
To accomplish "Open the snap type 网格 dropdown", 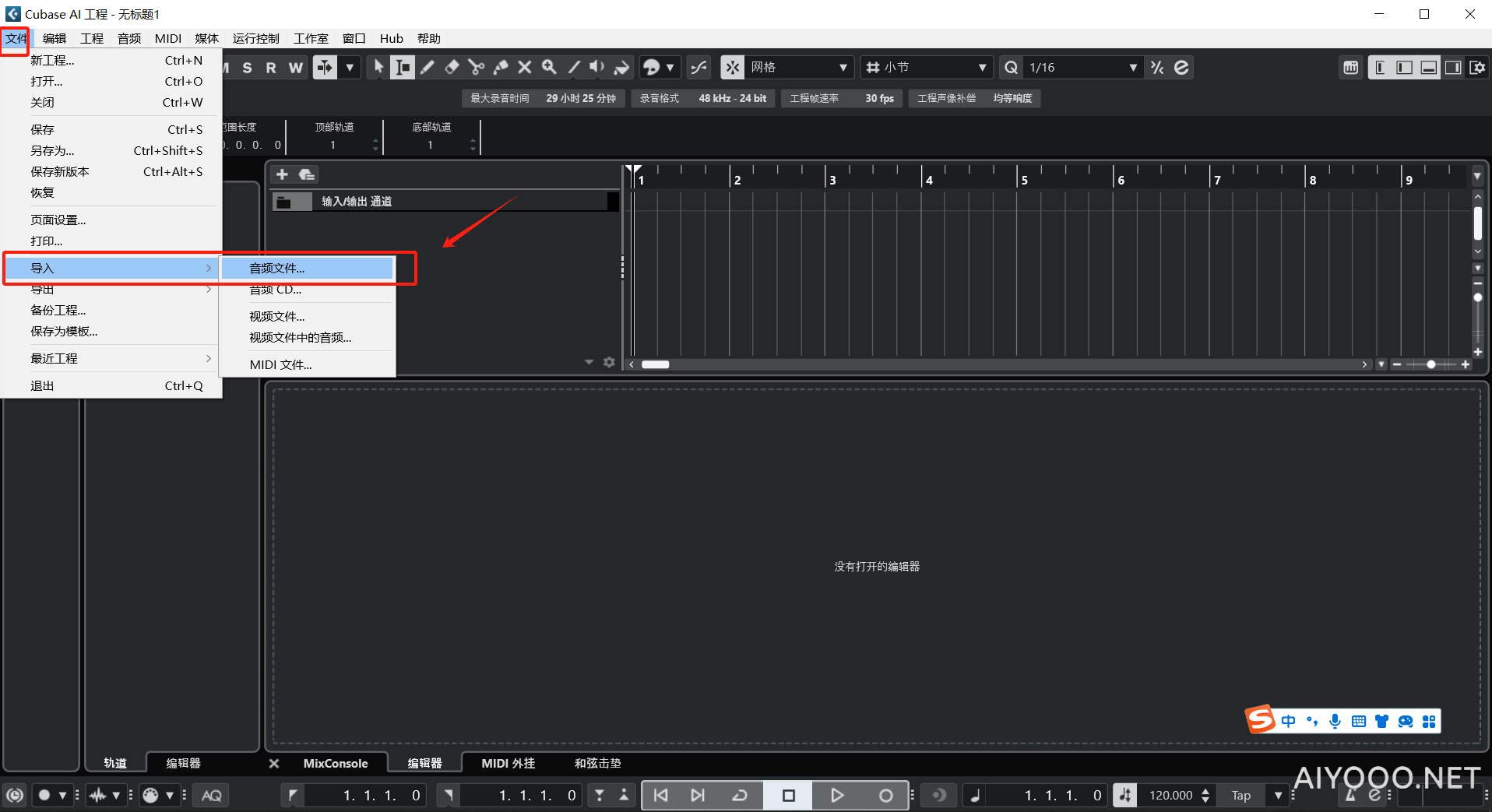I will pyautogui.click(x=800, y=68).
